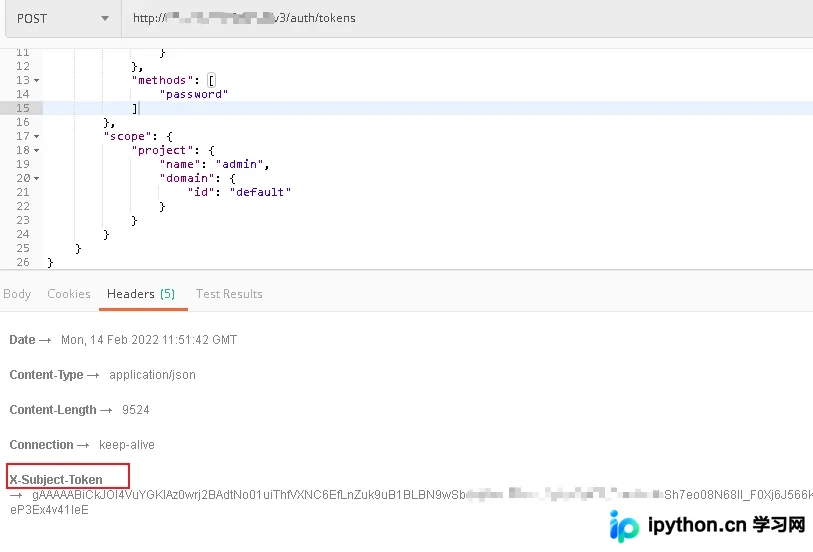Click the "default" value on line 21
813x552 pixels.
click(260, 192)
